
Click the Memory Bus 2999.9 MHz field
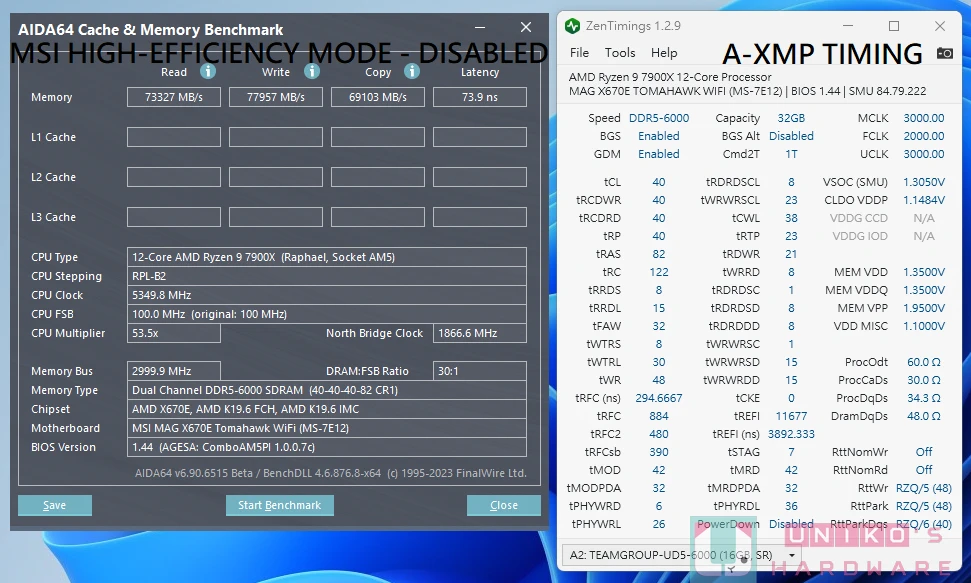point(174,371)
